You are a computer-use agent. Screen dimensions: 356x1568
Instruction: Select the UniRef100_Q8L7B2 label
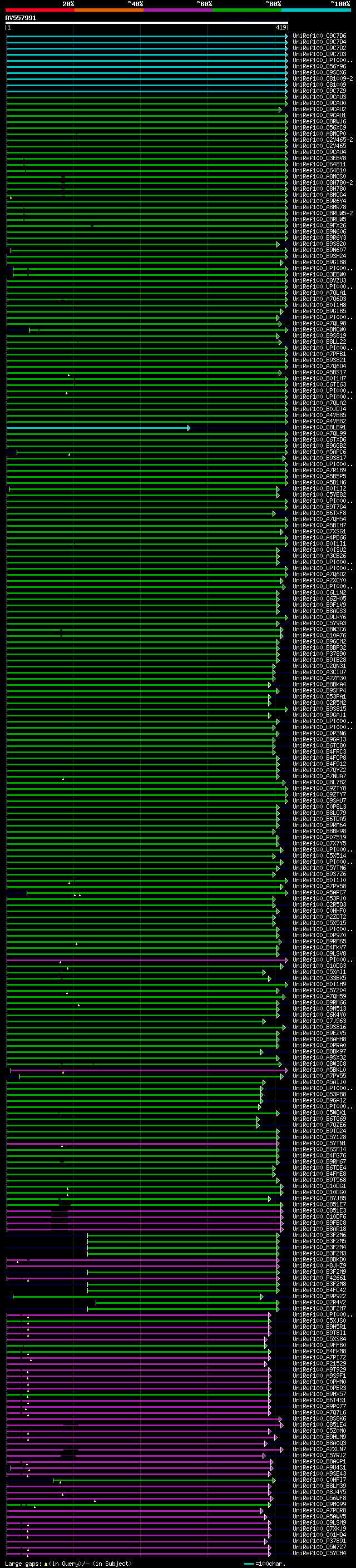point(319,783)
